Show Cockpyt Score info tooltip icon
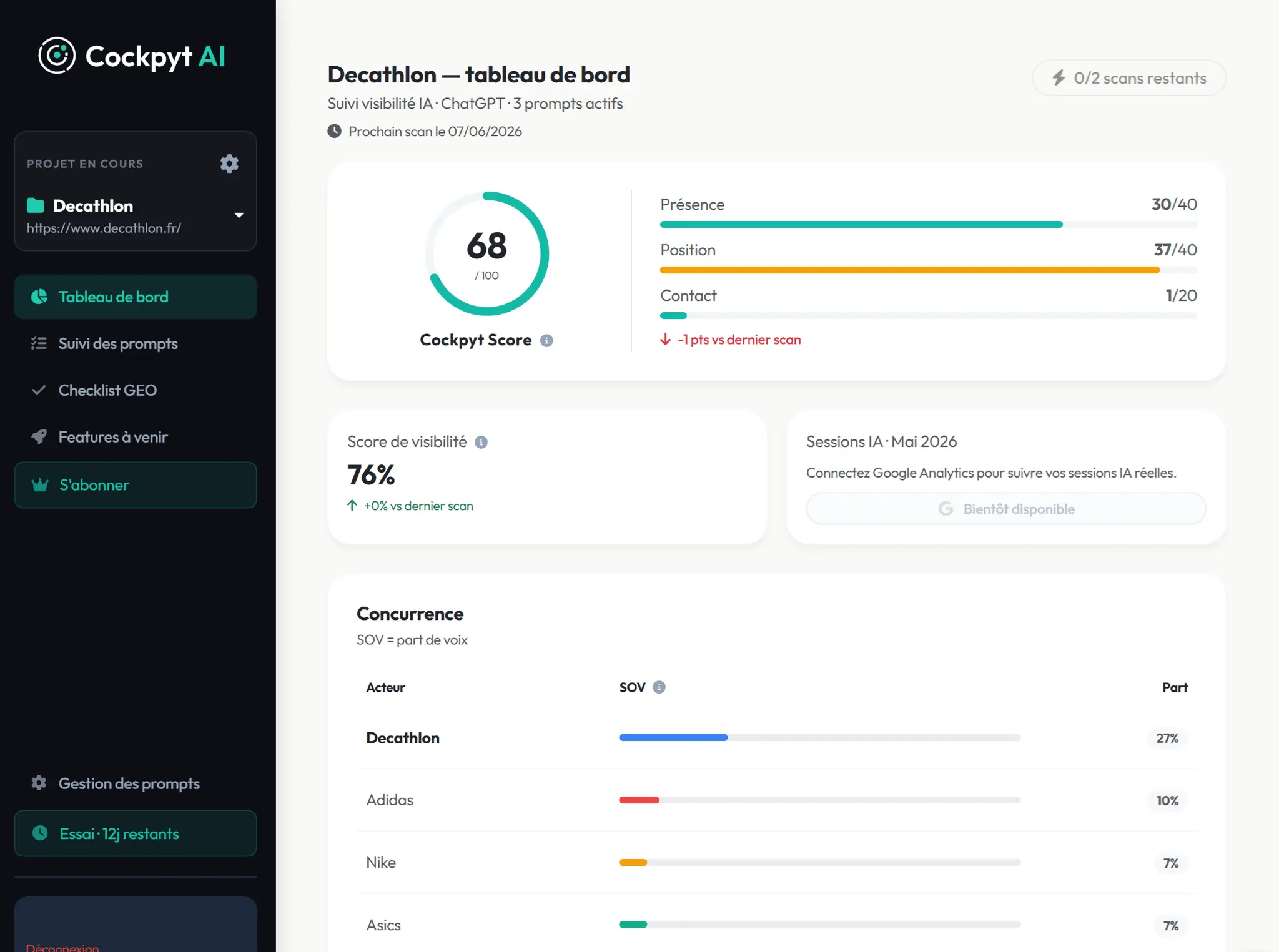The height and width of the screenshot is (952, 1279). click(546, 340)
